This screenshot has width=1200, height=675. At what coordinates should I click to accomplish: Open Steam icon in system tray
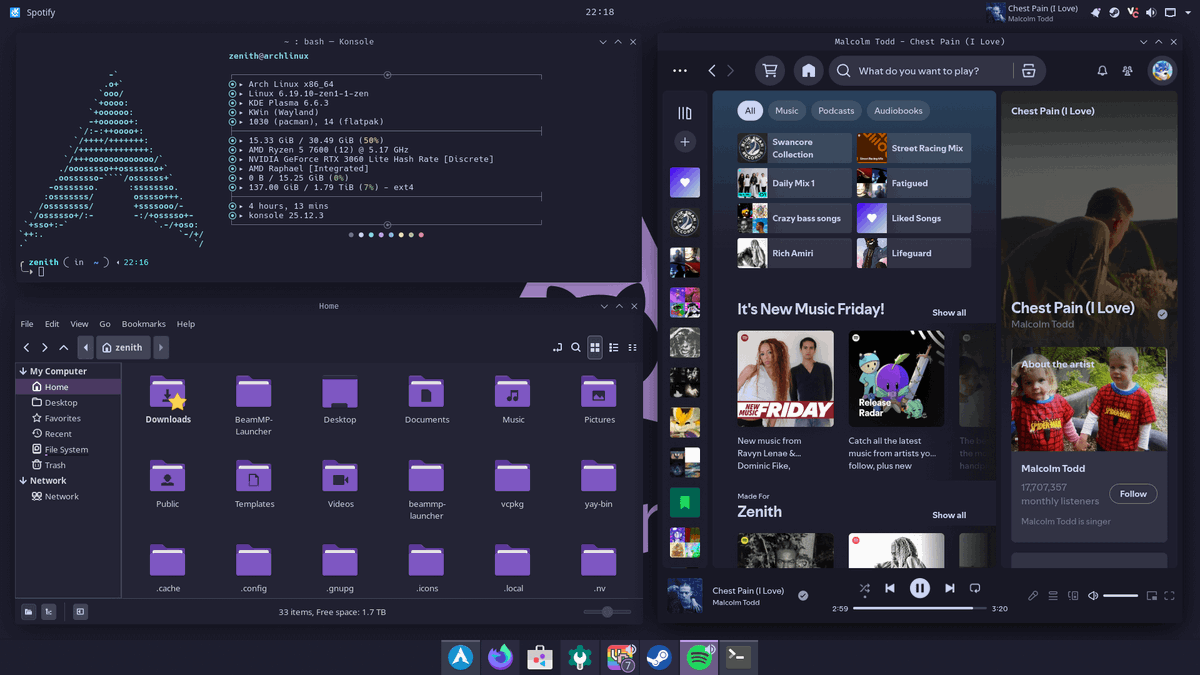[1114, 12]
